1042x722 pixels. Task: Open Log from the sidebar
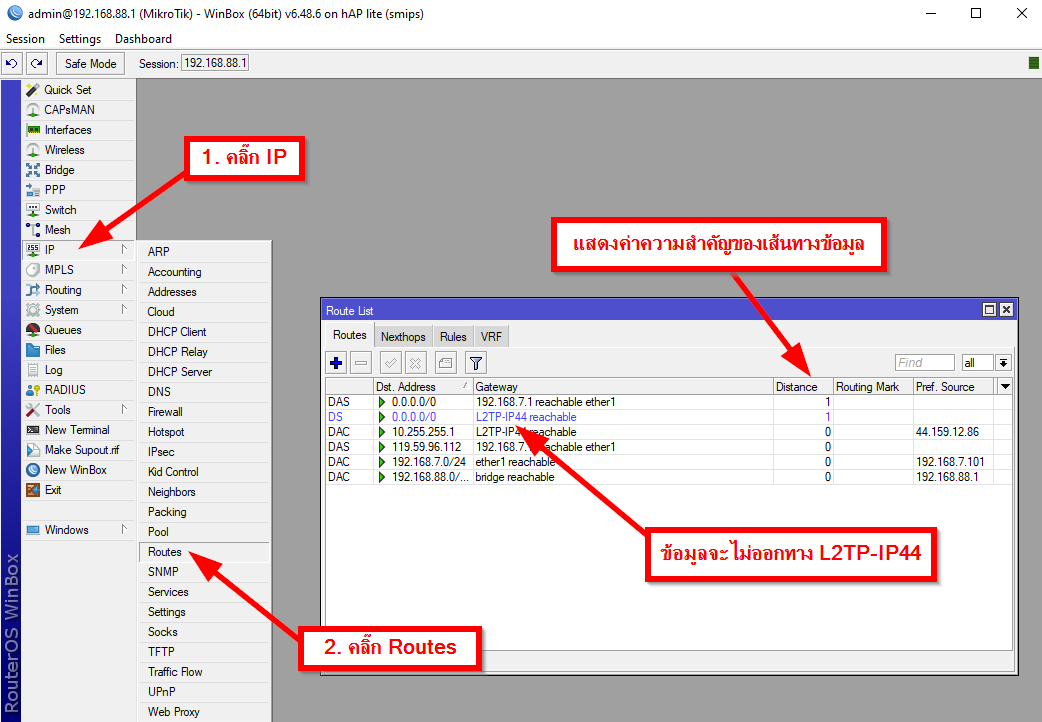point(78,370)
